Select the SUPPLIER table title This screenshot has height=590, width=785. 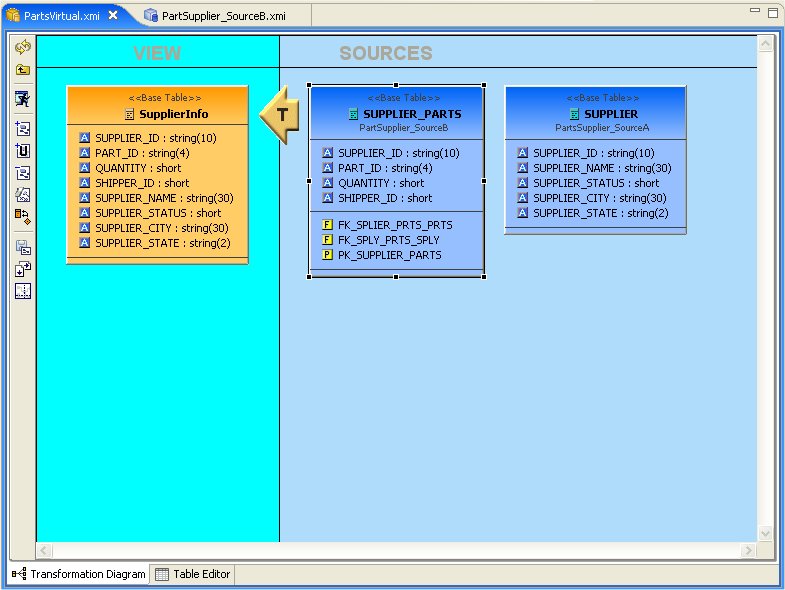[x=611, y=114]
